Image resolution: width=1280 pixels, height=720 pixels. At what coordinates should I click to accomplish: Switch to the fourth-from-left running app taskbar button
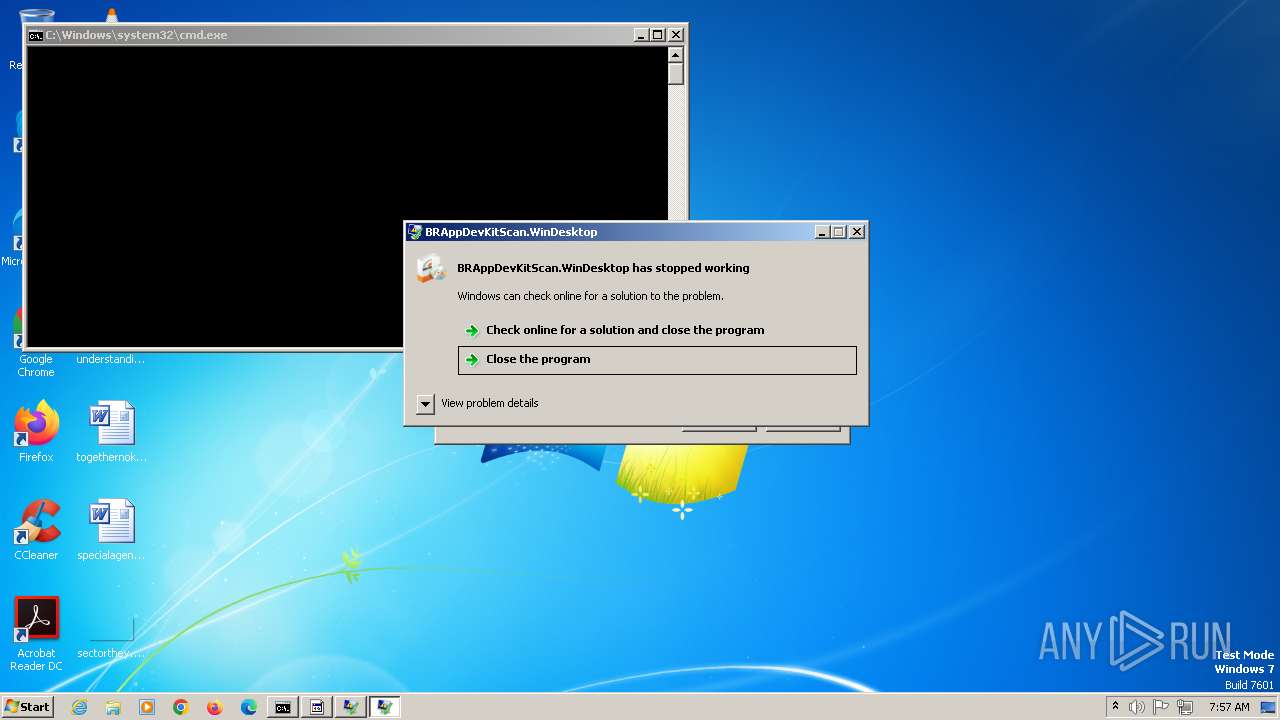coord(385,707)
